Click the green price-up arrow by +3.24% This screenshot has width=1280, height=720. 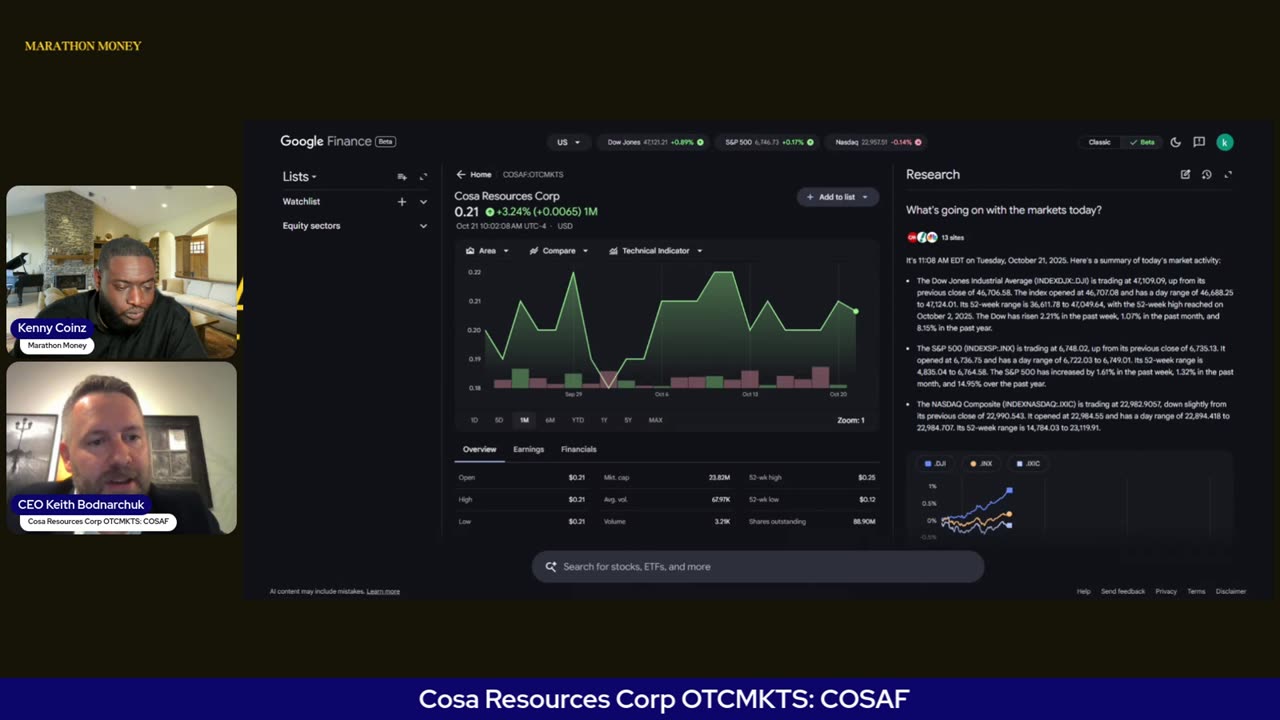click(490, 212)
